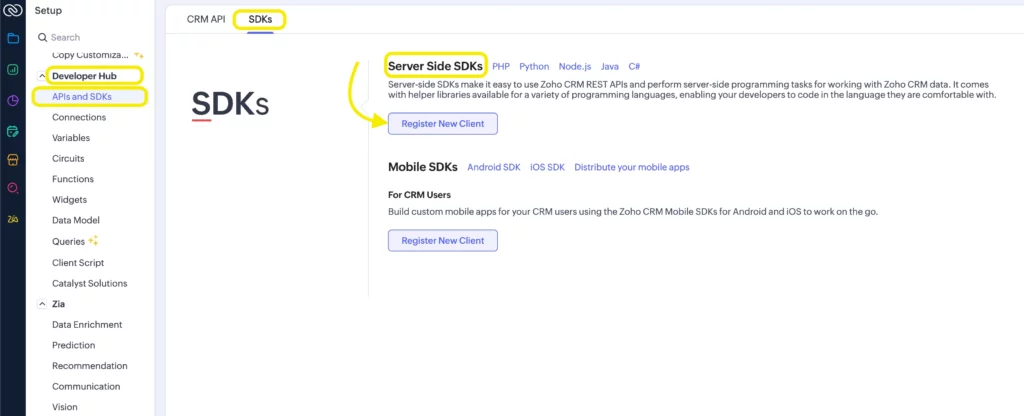Open the pink magnifier search icon in rail
Viewport: 1024px width, 416px height.
(x=12, y=188)
